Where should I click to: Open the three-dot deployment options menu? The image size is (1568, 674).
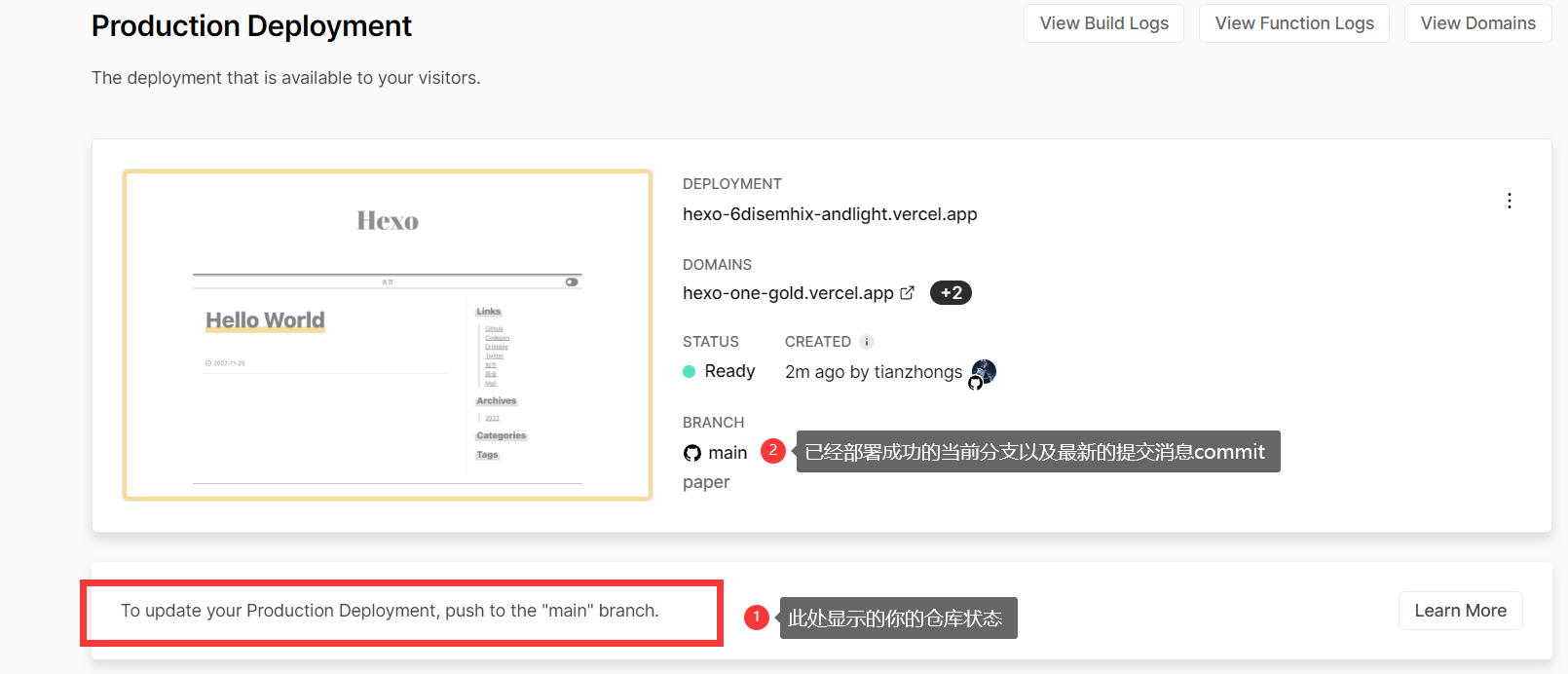coord(1509,201)
